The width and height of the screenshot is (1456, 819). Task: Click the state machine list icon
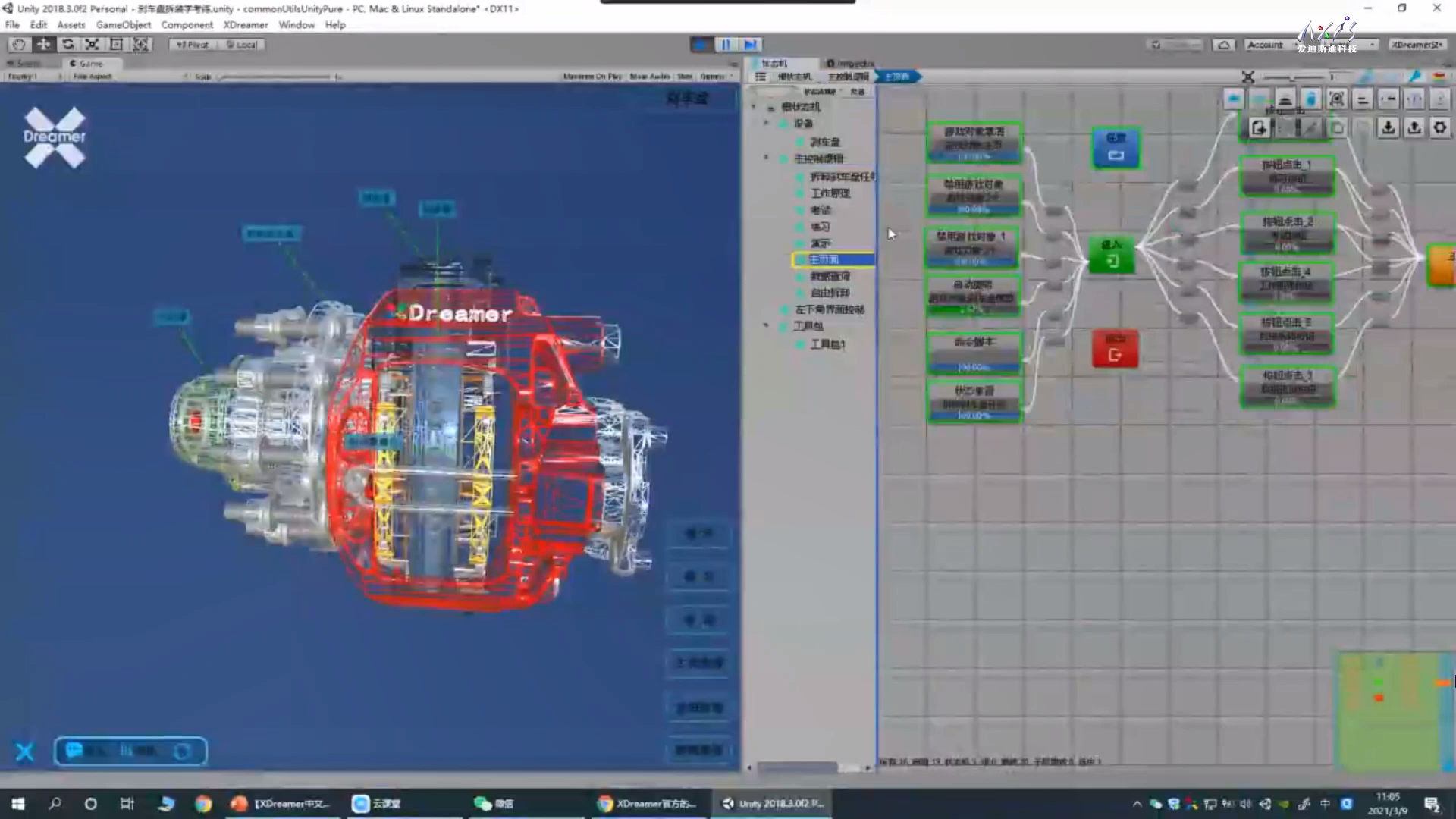point(761,77)
